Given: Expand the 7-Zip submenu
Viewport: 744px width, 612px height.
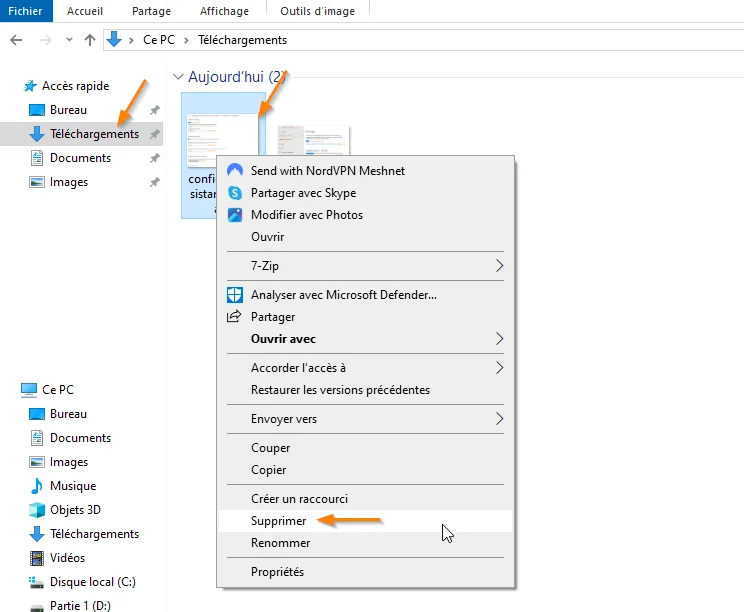Looking at the screenshot, I should pyautogui.click(x=365, y=266).
